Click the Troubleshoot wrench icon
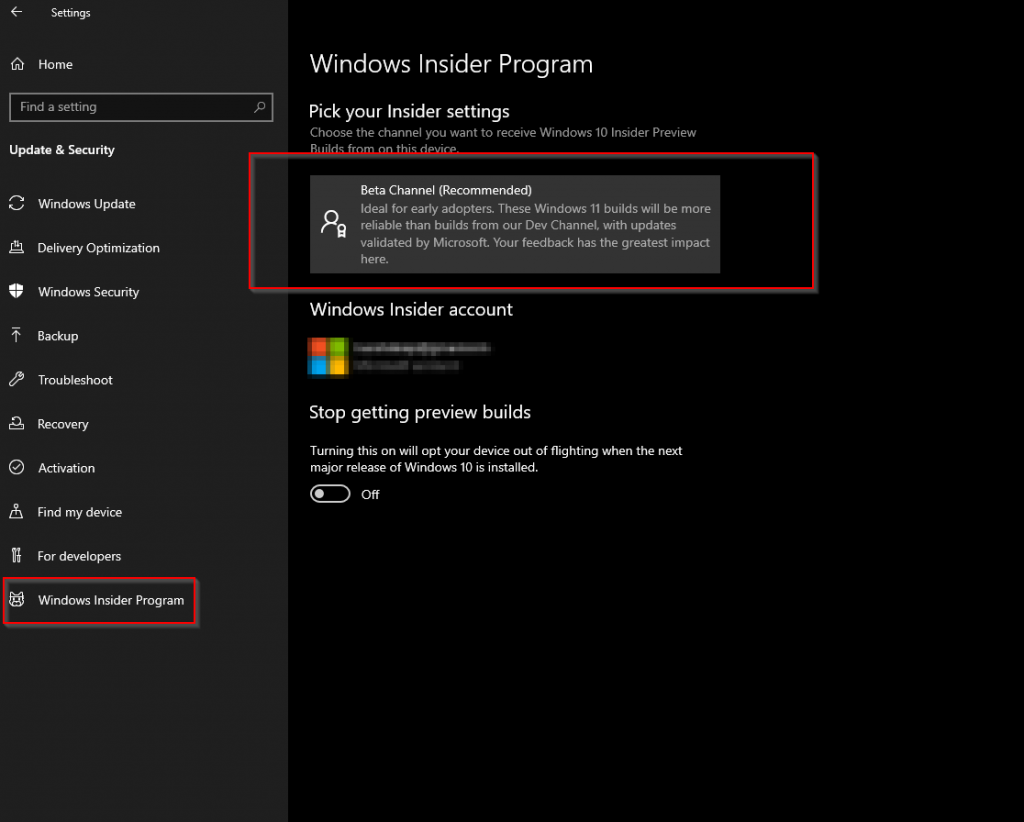Viewport: 1024px width, 822px height. coord(16,379)
